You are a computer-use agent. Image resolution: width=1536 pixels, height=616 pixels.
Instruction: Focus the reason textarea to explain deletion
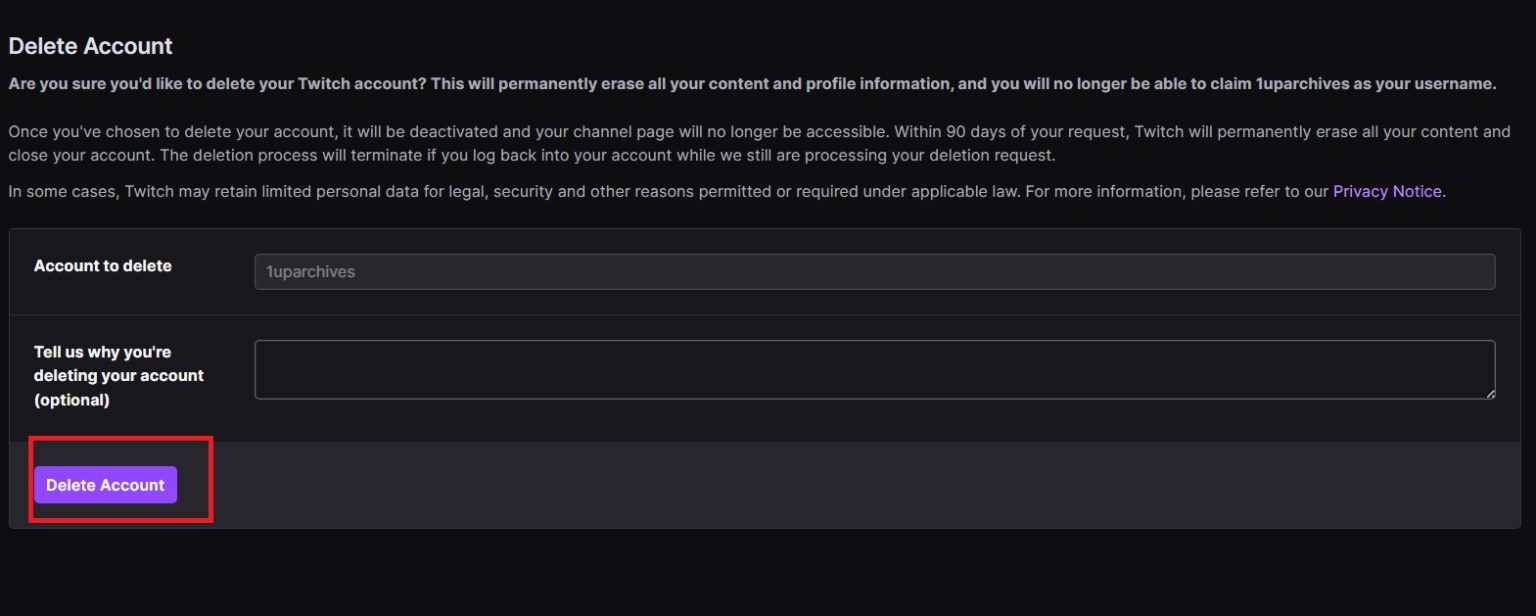coord(875,369)
